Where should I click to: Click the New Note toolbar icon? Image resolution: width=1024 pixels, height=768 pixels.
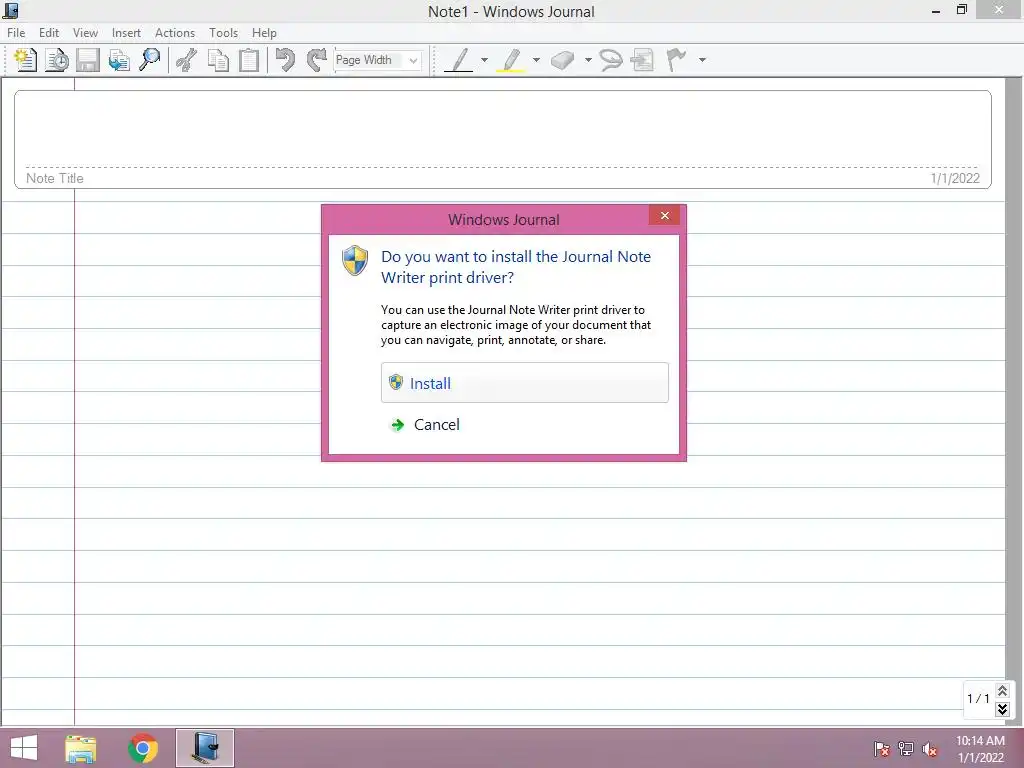[x=25, y=60]
